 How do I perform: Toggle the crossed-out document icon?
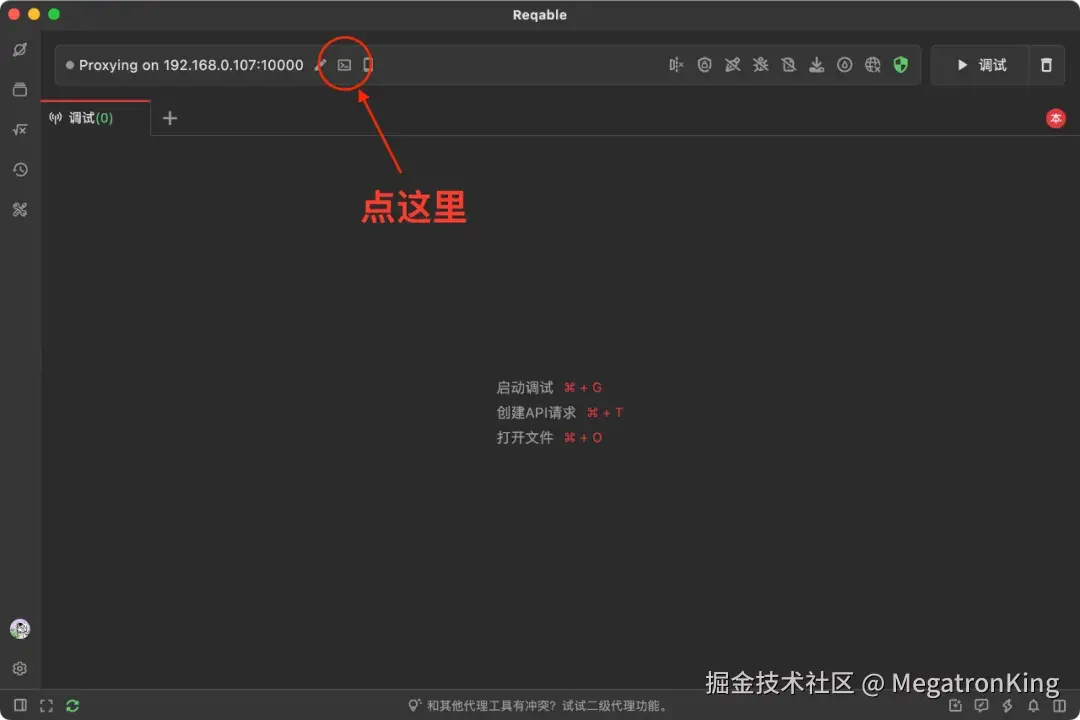789,65
